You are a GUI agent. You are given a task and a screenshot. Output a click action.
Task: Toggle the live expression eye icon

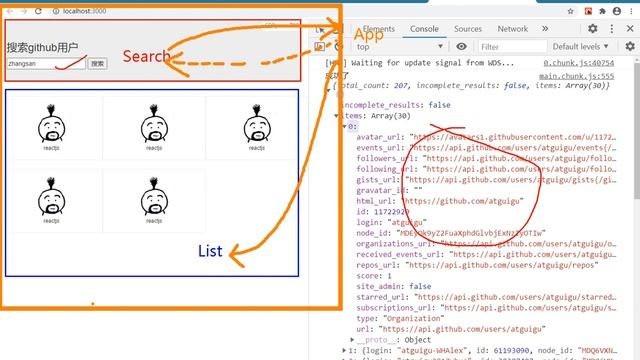click(x=461, y=47)
